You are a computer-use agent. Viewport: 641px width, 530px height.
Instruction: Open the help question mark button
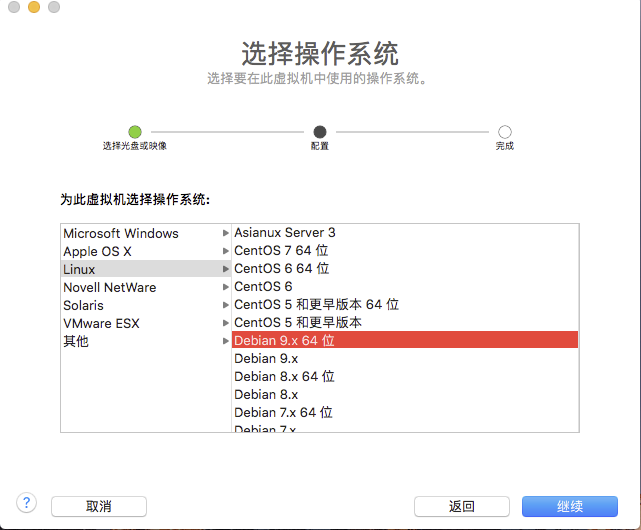[27, 503]
